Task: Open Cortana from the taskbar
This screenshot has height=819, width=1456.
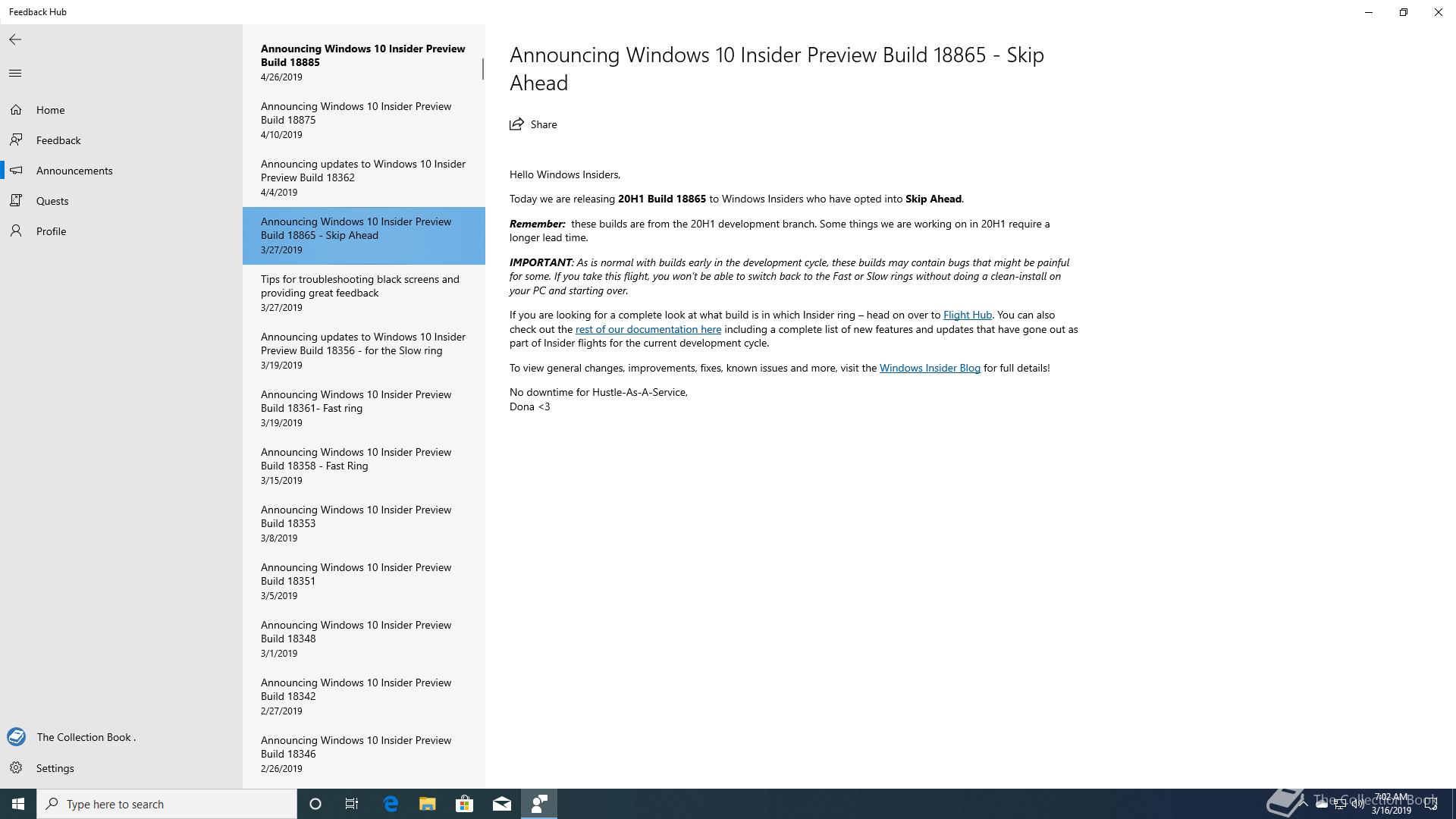Action: tap(315, 804)
